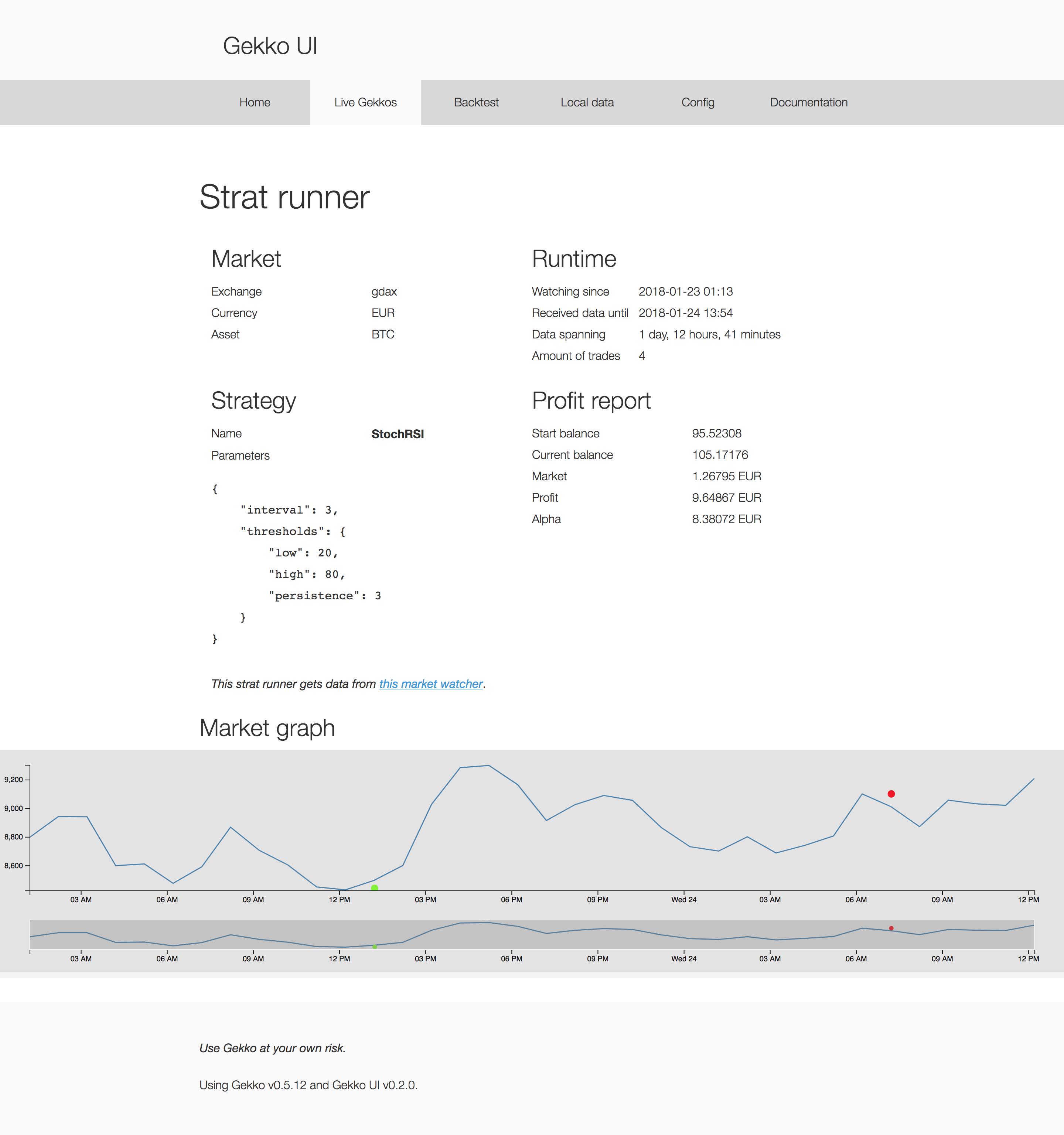Click '1 day, 12 hours, 41 minutes'
Screen dimensions: 1064x1135
click(x=710, y=335)
